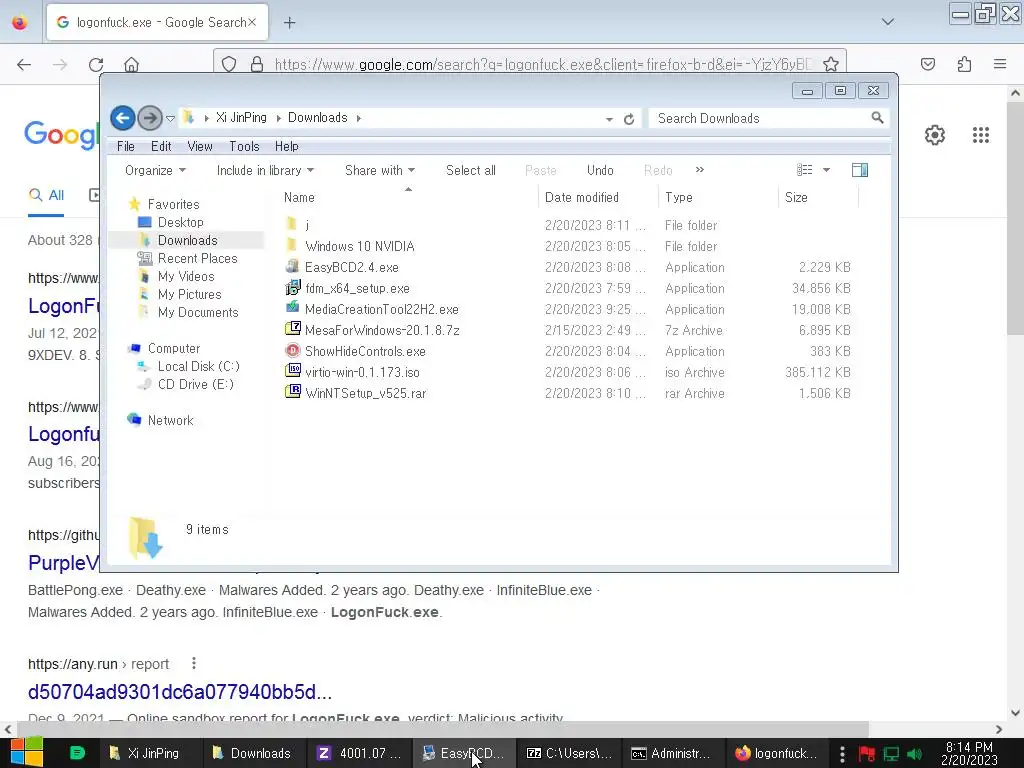1024x768 pixels.
Task: Open CD Drive (E:) in navigation pane
Action: 195,384
